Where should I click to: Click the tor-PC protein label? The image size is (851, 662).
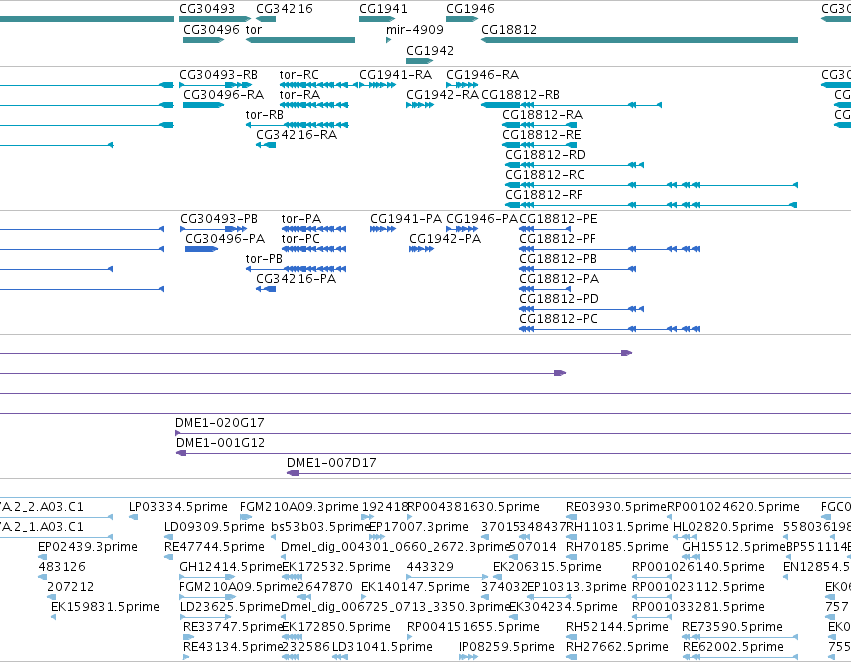301,239
